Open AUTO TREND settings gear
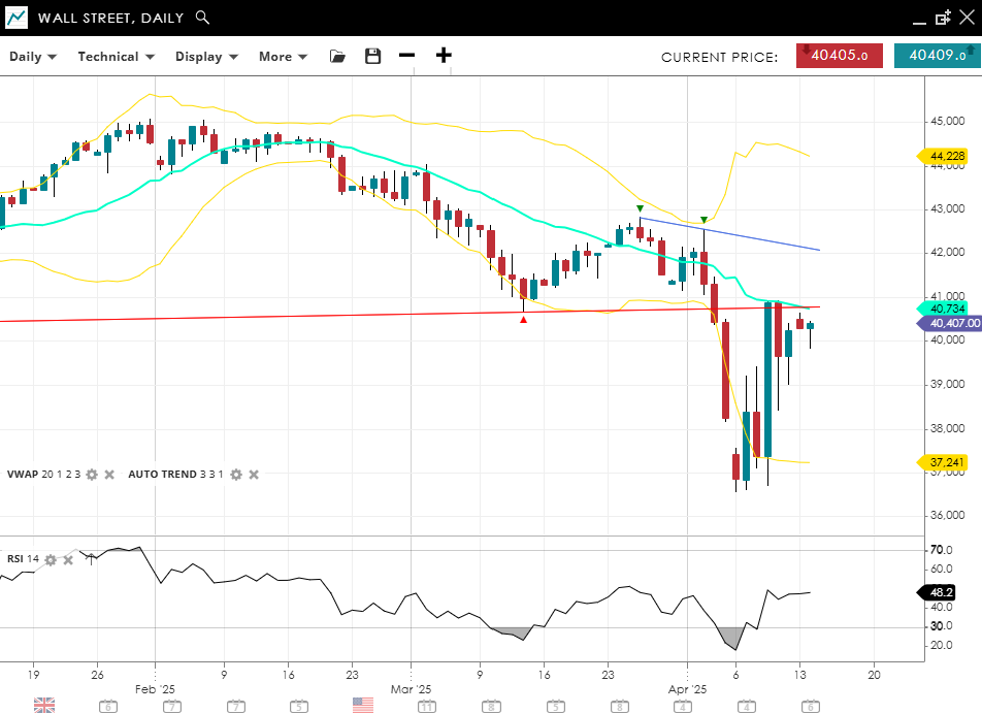982x714 pixels. 236,475
